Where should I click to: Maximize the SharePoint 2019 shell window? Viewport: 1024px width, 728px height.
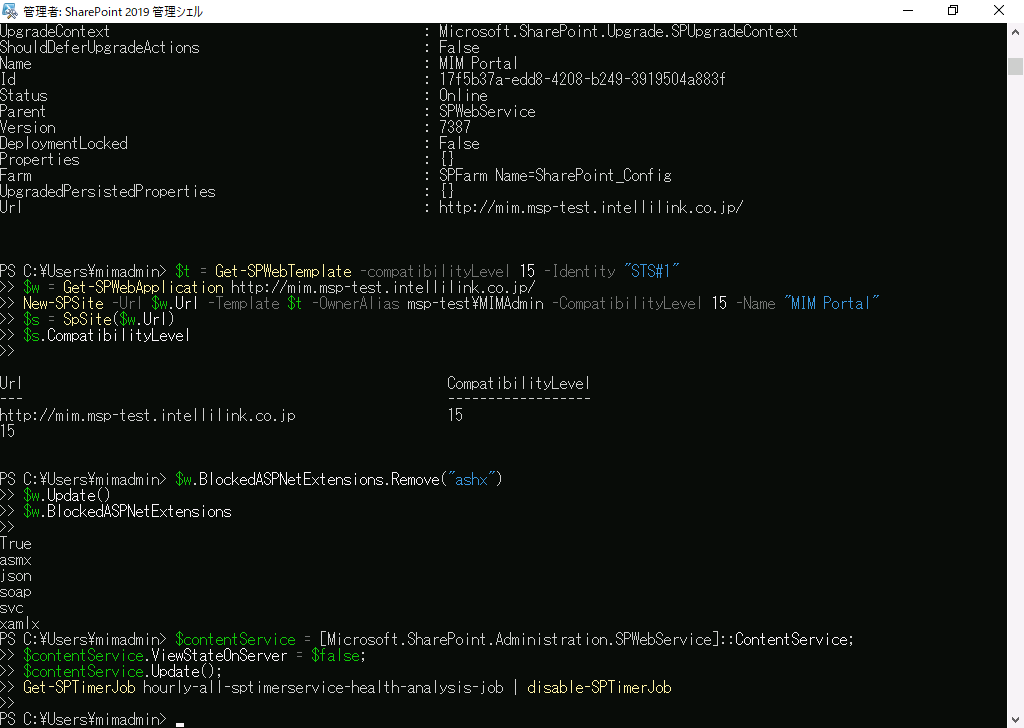point(953,10)
